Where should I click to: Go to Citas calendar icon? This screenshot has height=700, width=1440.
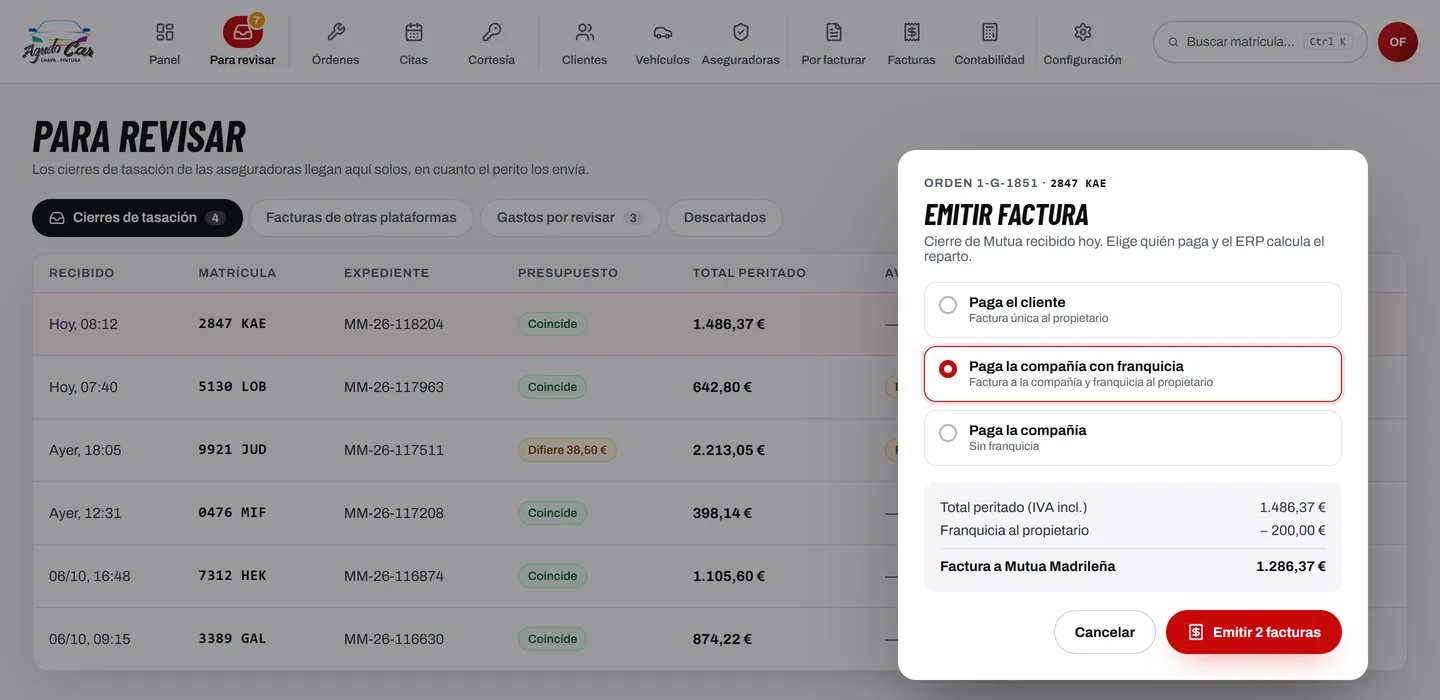[413, 32]
